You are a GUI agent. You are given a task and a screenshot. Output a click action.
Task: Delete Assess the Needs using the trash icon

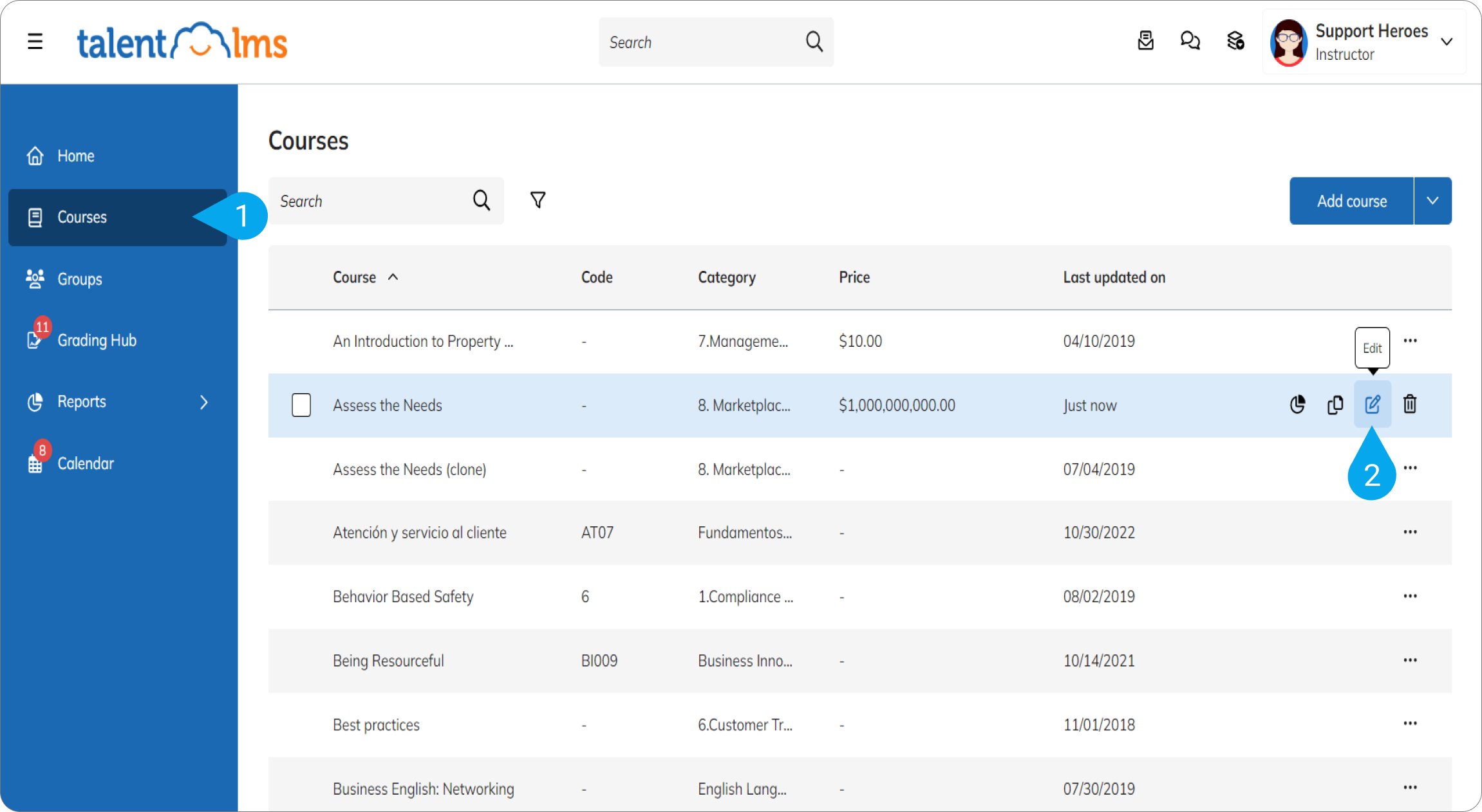tap(1410, 405)
